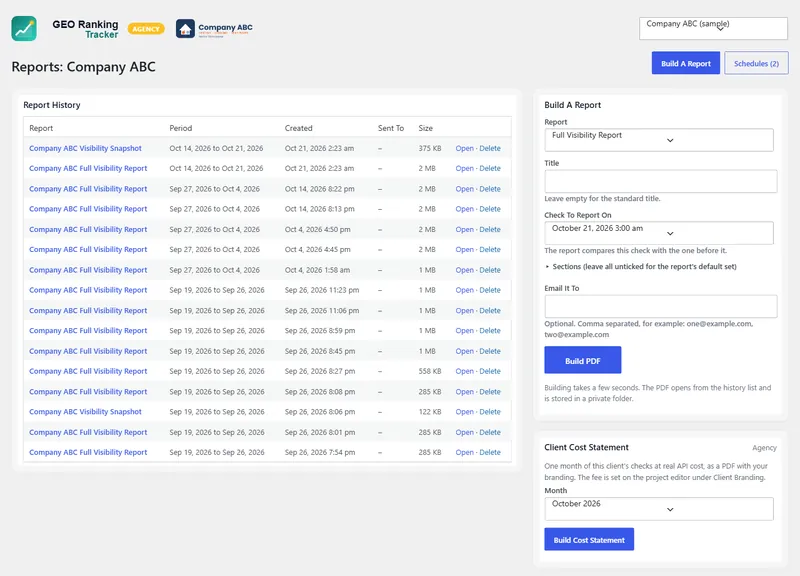Open Visibility Snapshot created Oct 21 2:23 am
800x576 pixels.
coord(85,148)
